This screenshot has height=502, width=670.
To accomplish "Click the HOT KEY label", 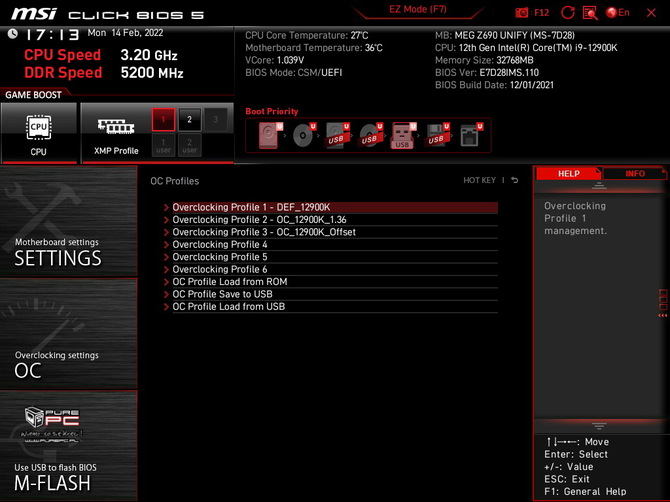I will pyautogui.click(x=479, y=180).
